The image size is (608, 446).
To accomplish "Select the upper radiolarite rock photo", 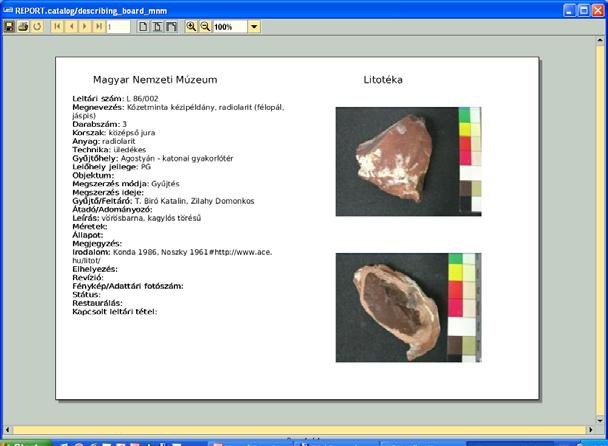I will [x=408, y=161].
